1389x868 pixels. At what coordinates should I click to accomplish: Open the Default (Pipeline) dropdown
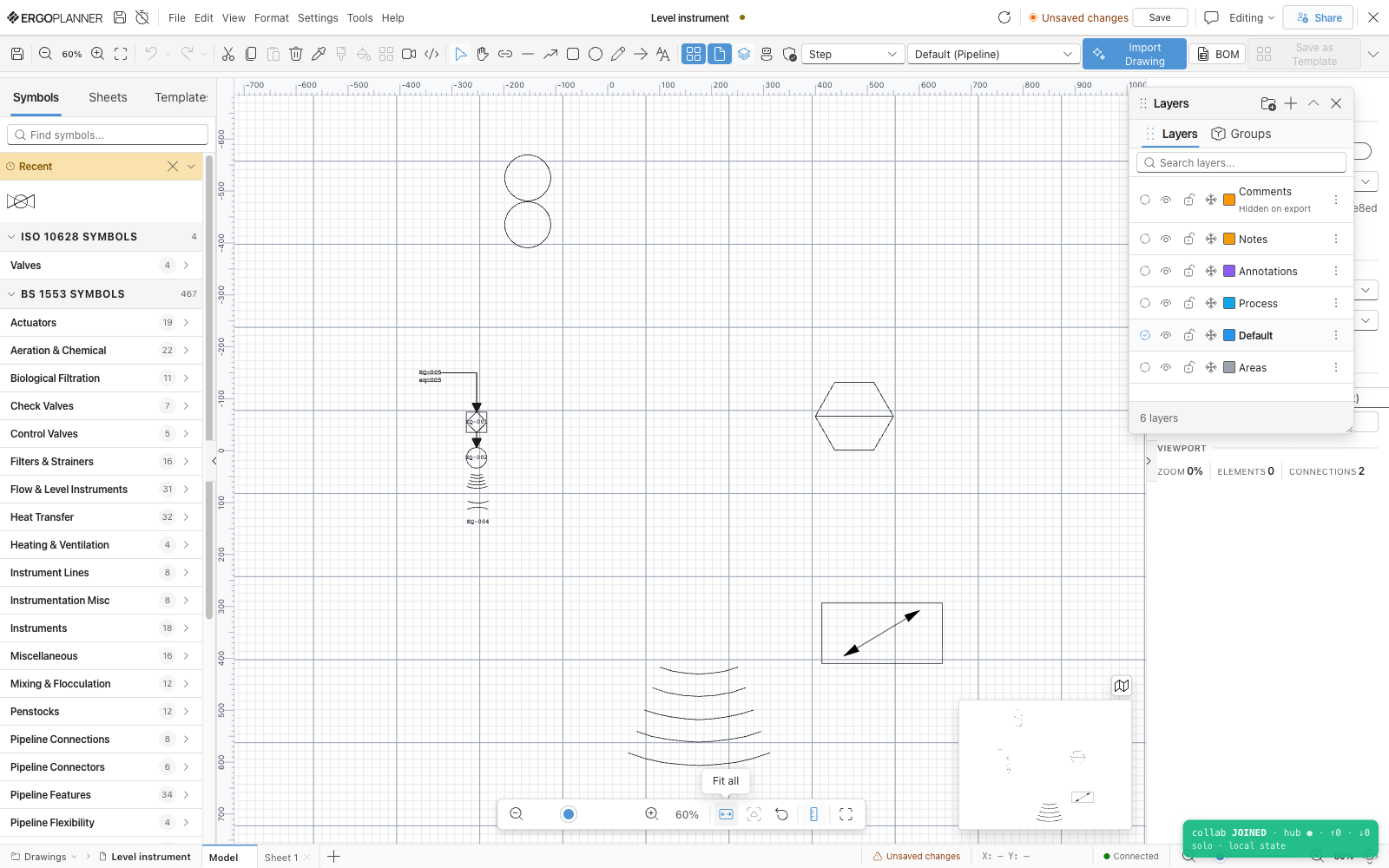993,54
